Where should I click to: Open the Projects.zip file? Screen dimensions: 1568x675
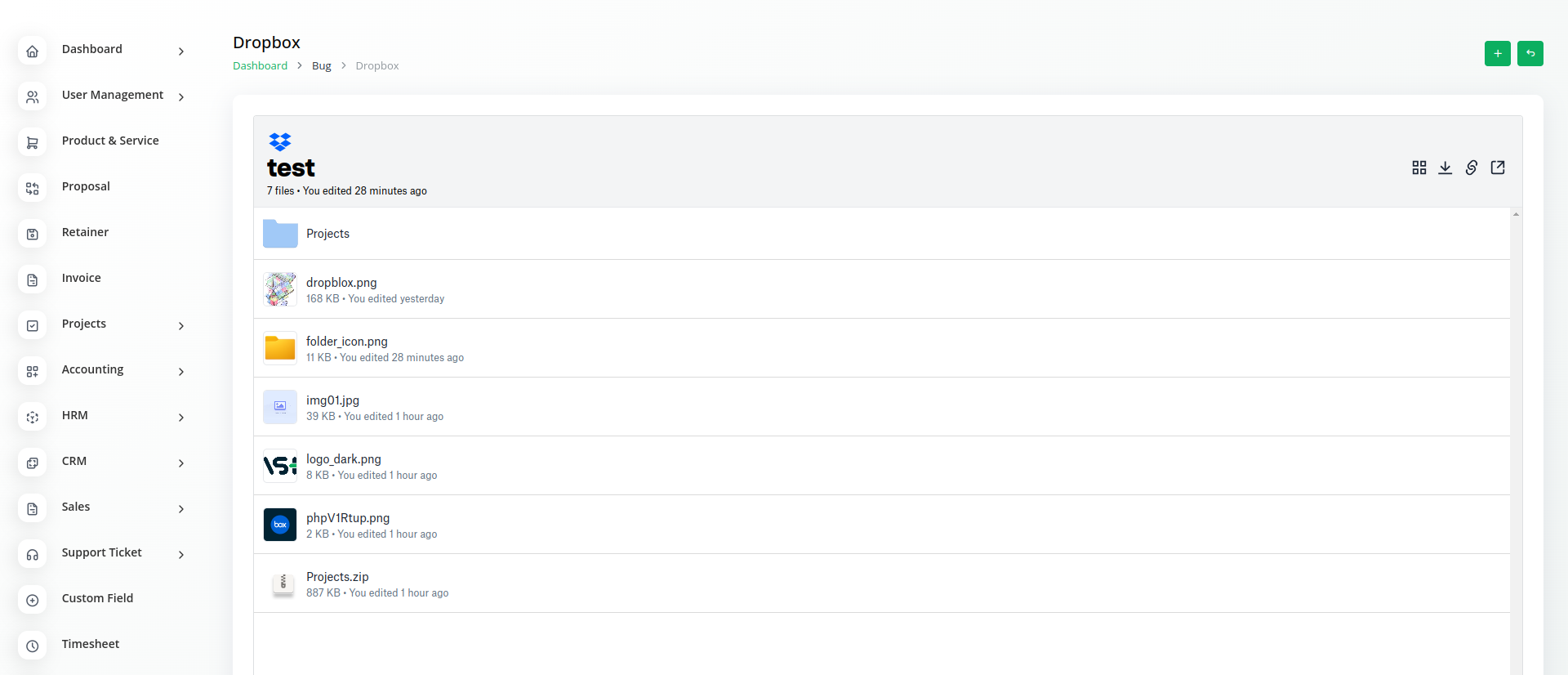click(337, 577)
